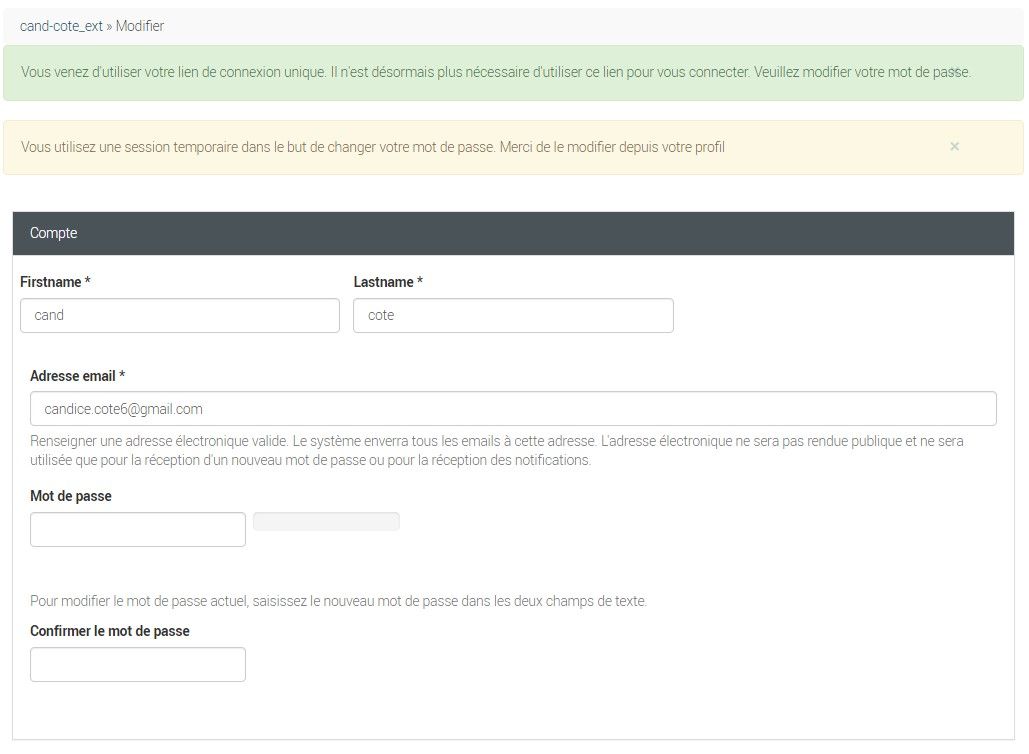Viewport: 1029px width, 754px height.
Task: Click the green one-time login link message
Action: [495, 72]
